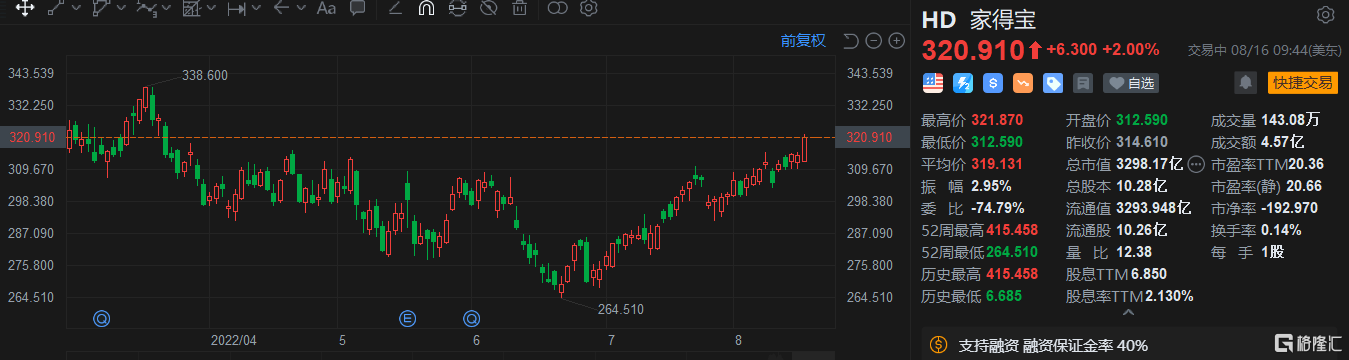Click the US flag market icon
The image size is (1349, 360).
click(x=933, y=82)
